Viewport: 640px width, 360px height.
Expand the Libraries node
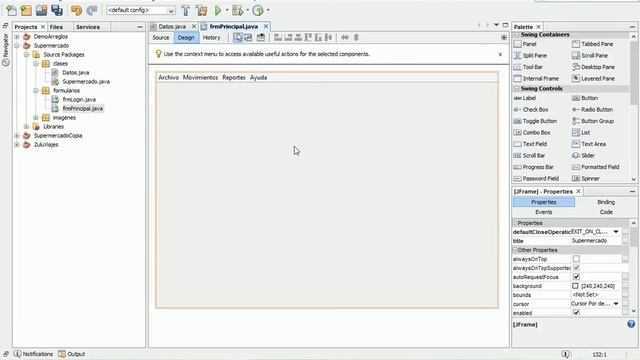[x=27, y=127]
